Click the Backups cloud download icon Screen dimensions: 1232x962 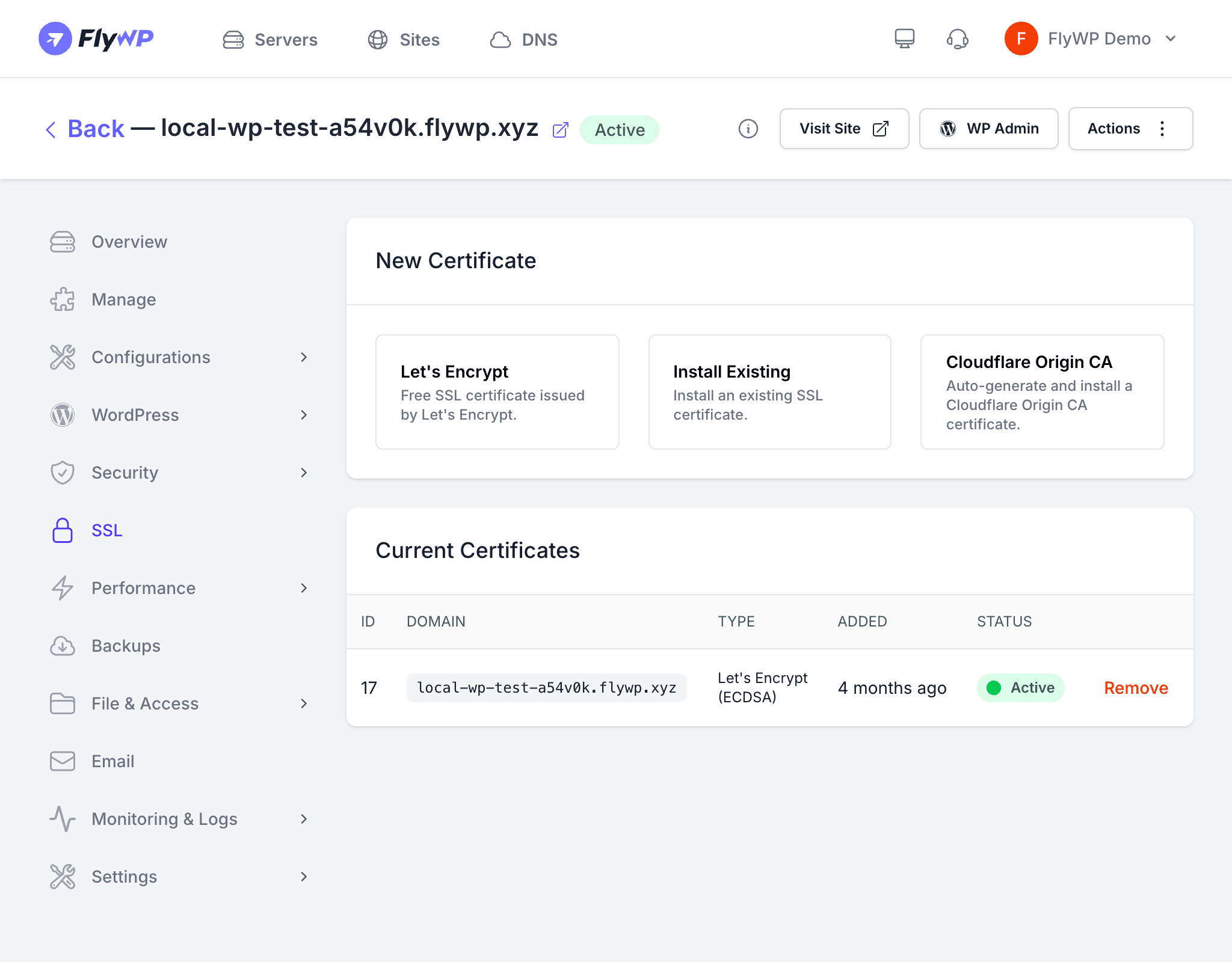[63, 646]
